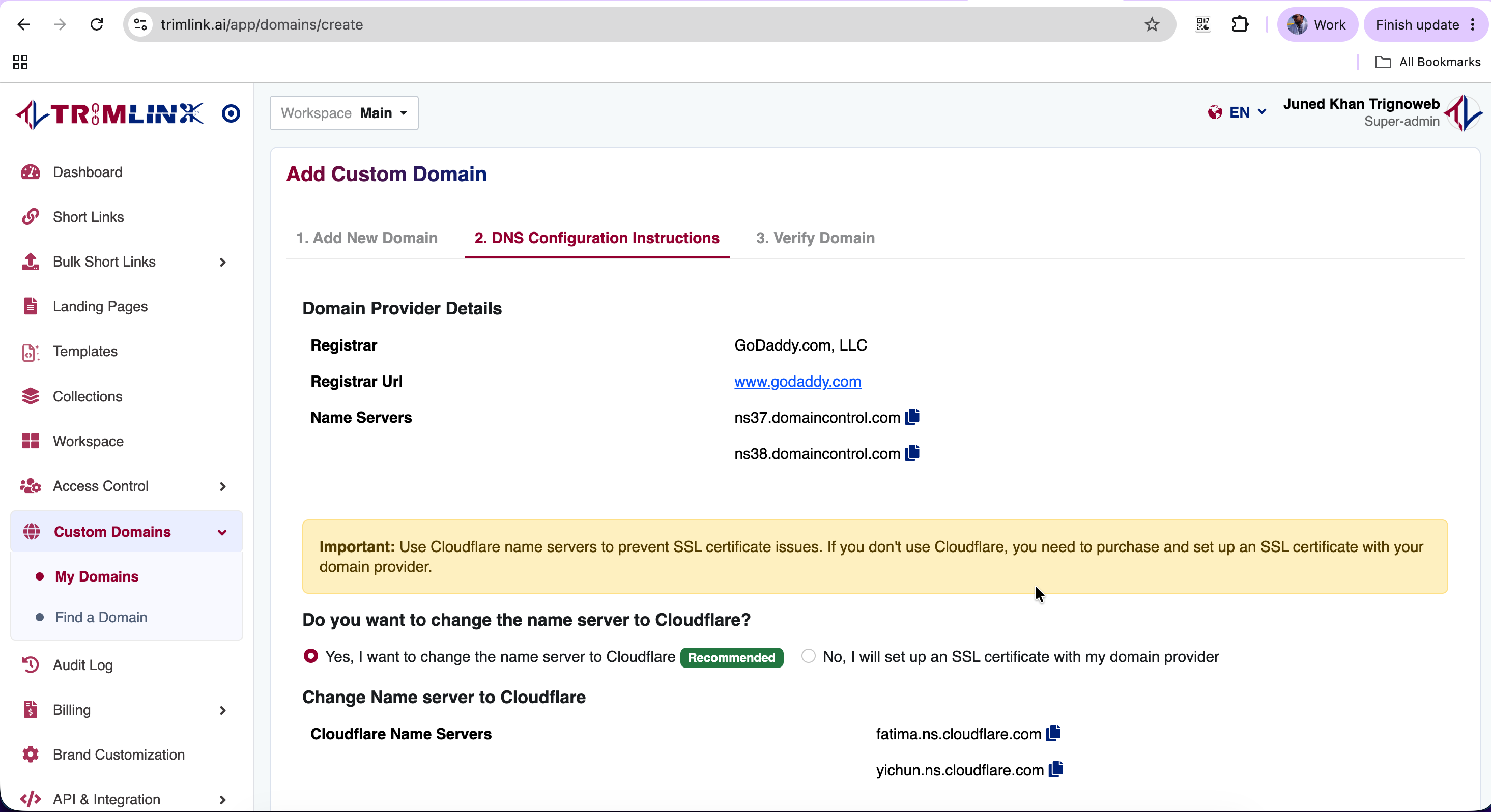The height and width of the screenshot is (812, 1491).
Task: Click the Dashboard gauge icon
Action: coord(30,172)
